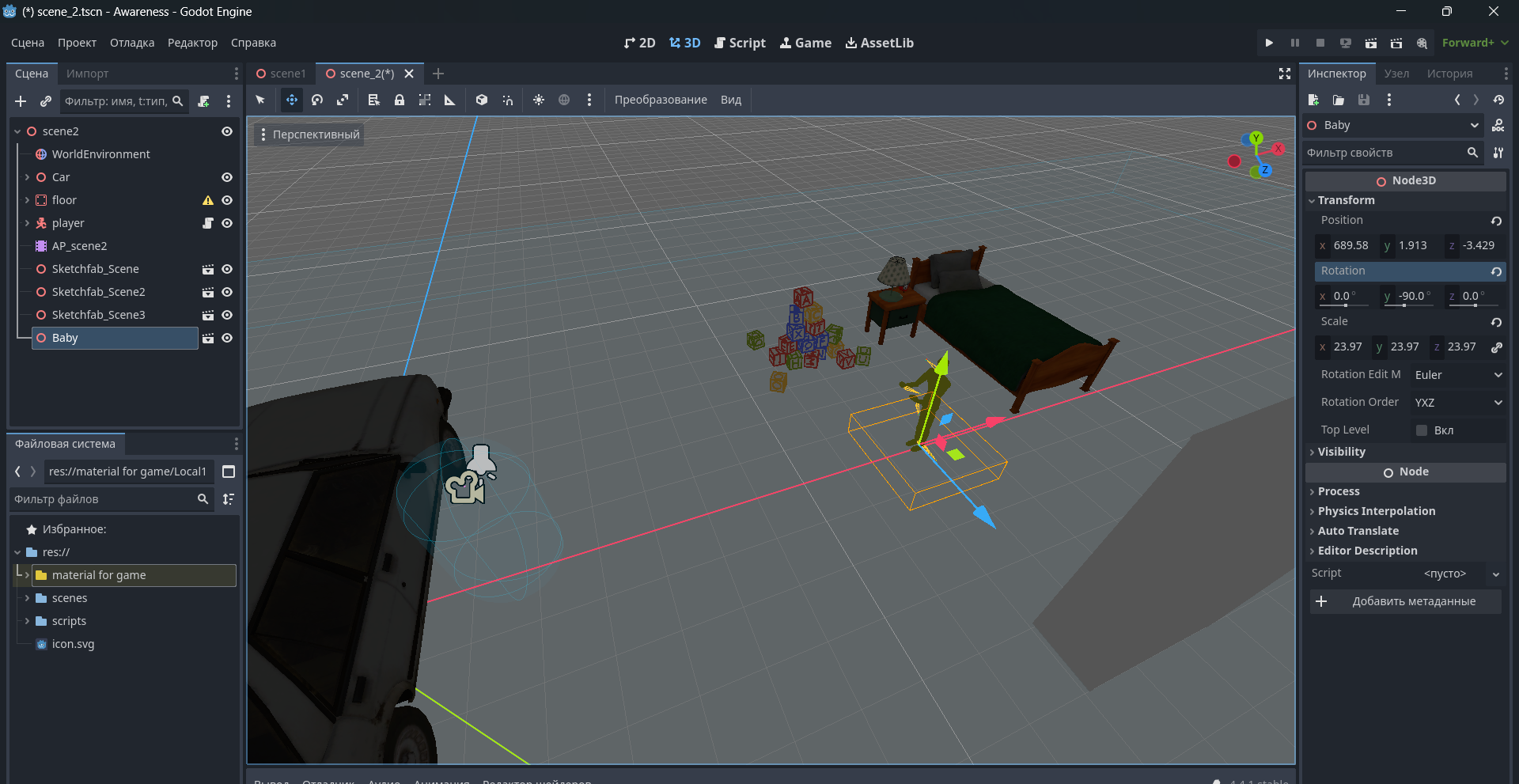Attach a script to the selected node
The image size is (1519, 784).
click(203, 101)
